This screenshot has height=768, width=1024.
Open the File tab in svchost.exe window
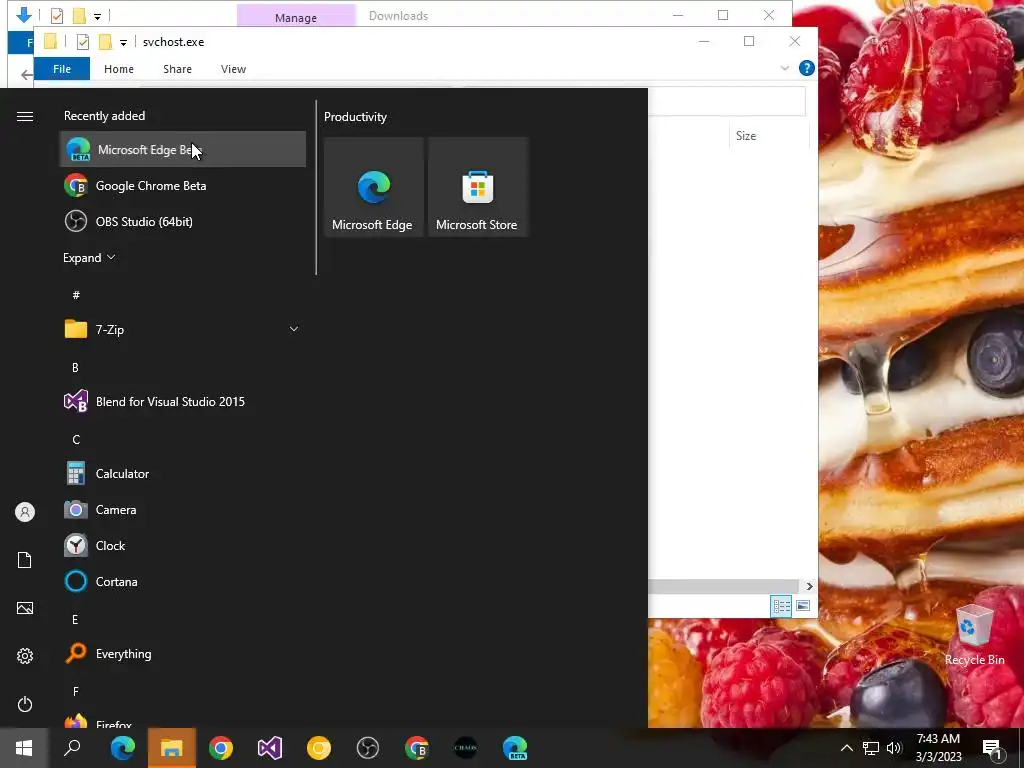pyautogui.click(x=62, y=69)
